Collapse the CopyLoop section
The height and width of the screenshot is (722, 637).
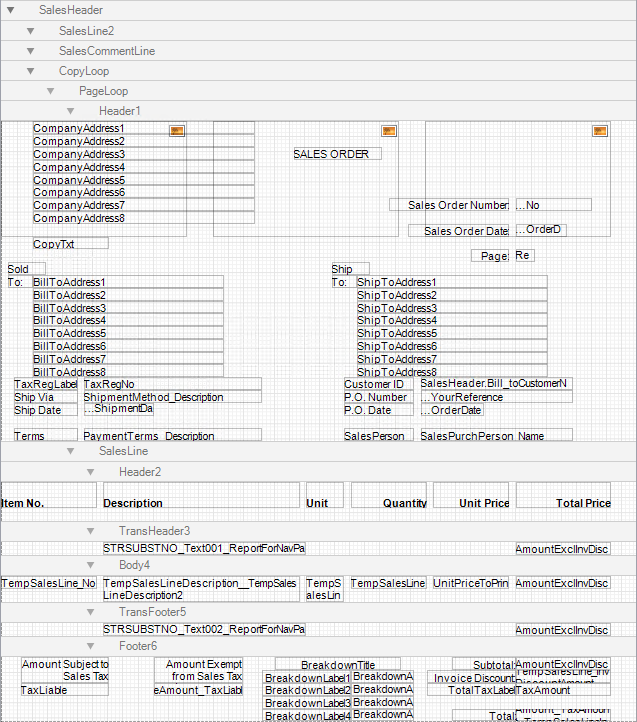click(31, 71)
